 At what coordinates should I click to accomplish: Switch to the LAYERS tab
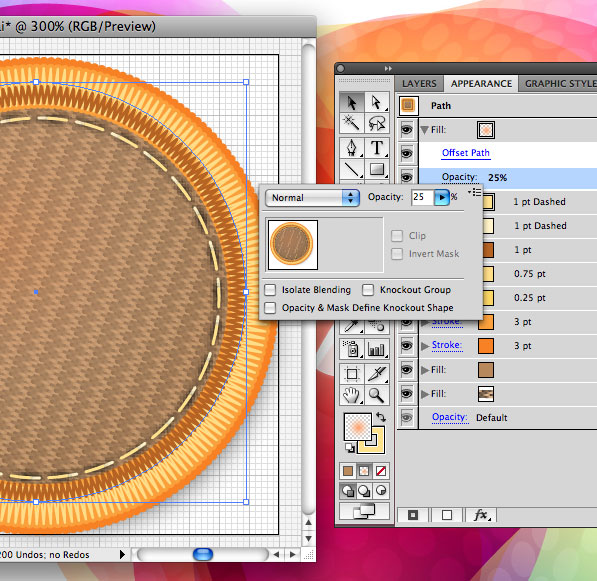[419, 83]
